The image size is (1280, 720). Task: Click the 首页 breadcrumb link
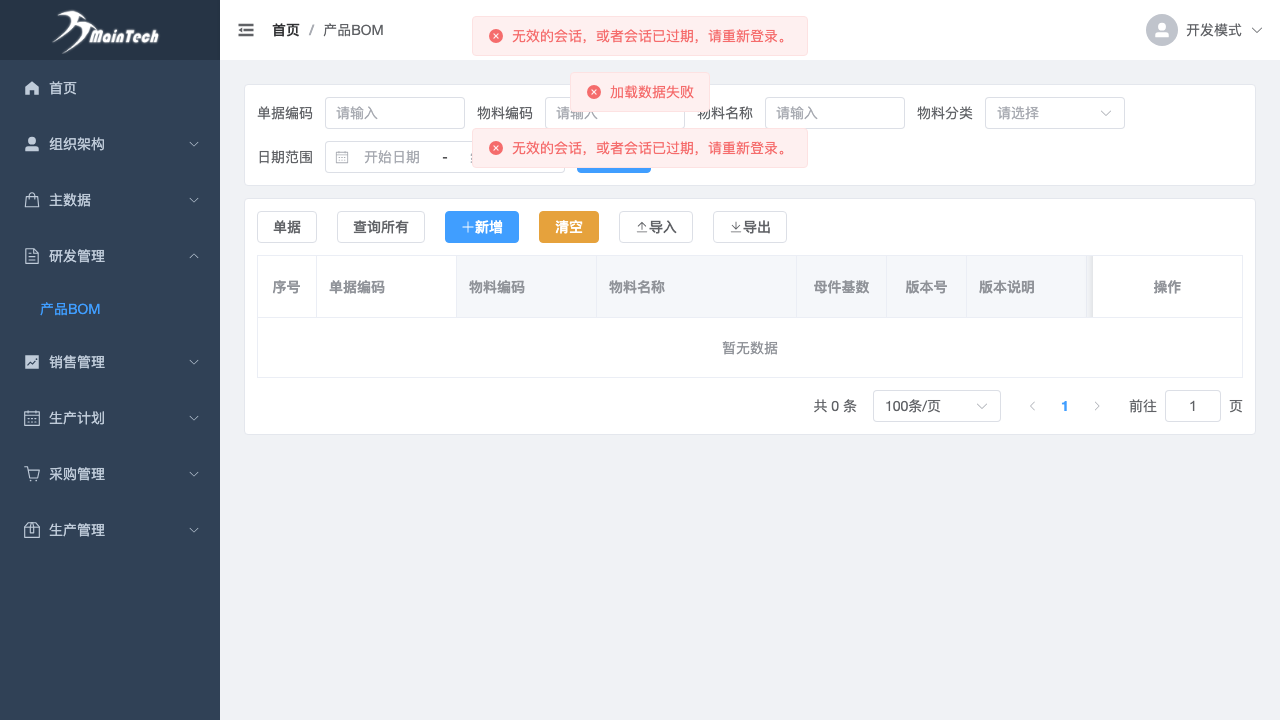285,30
